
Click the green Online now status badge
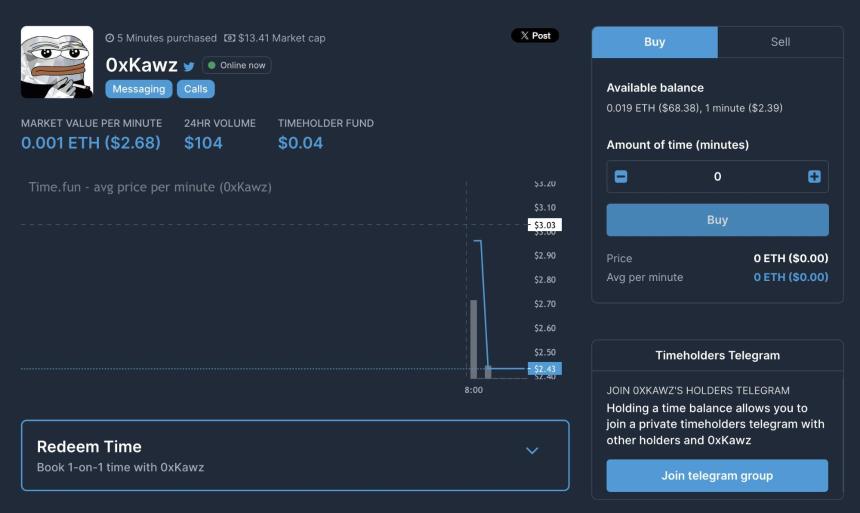(x=237, y=65)
